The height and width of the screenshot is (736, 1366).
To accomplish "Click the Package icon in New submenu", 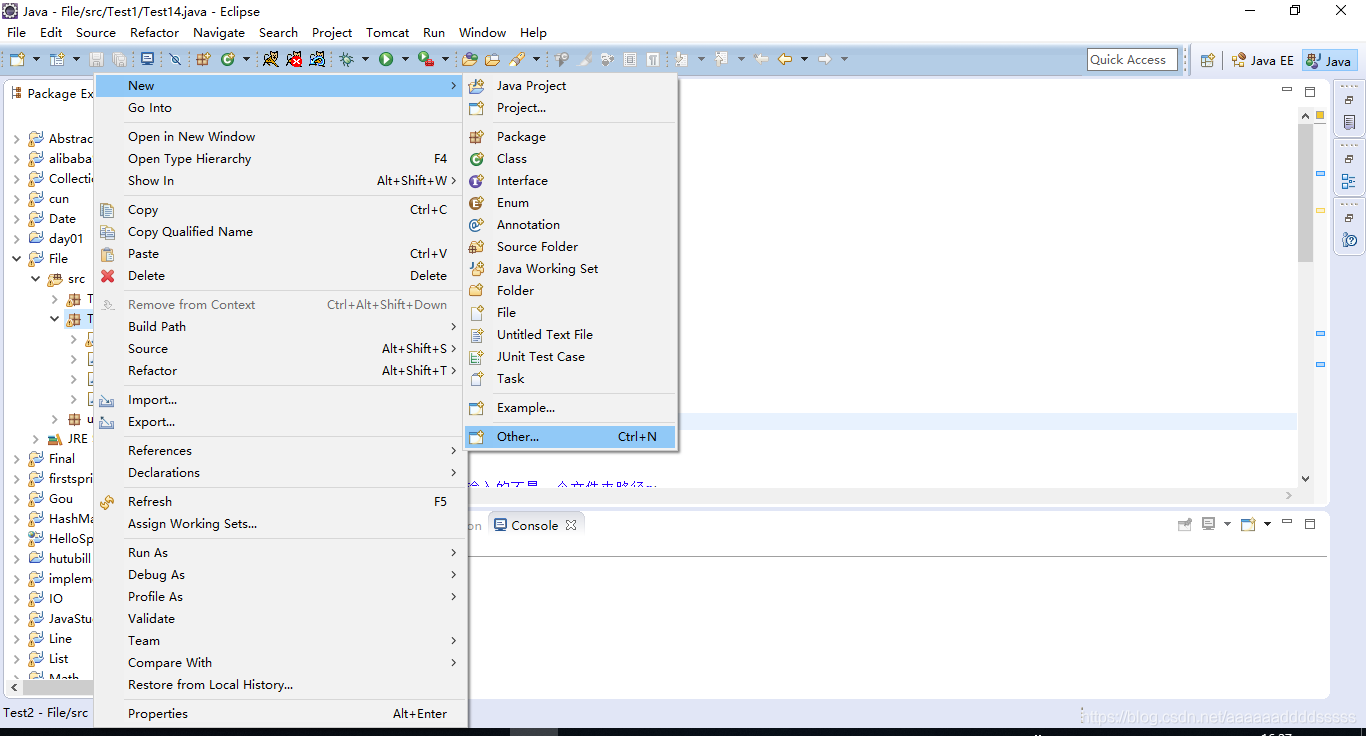I will point(477,137).
